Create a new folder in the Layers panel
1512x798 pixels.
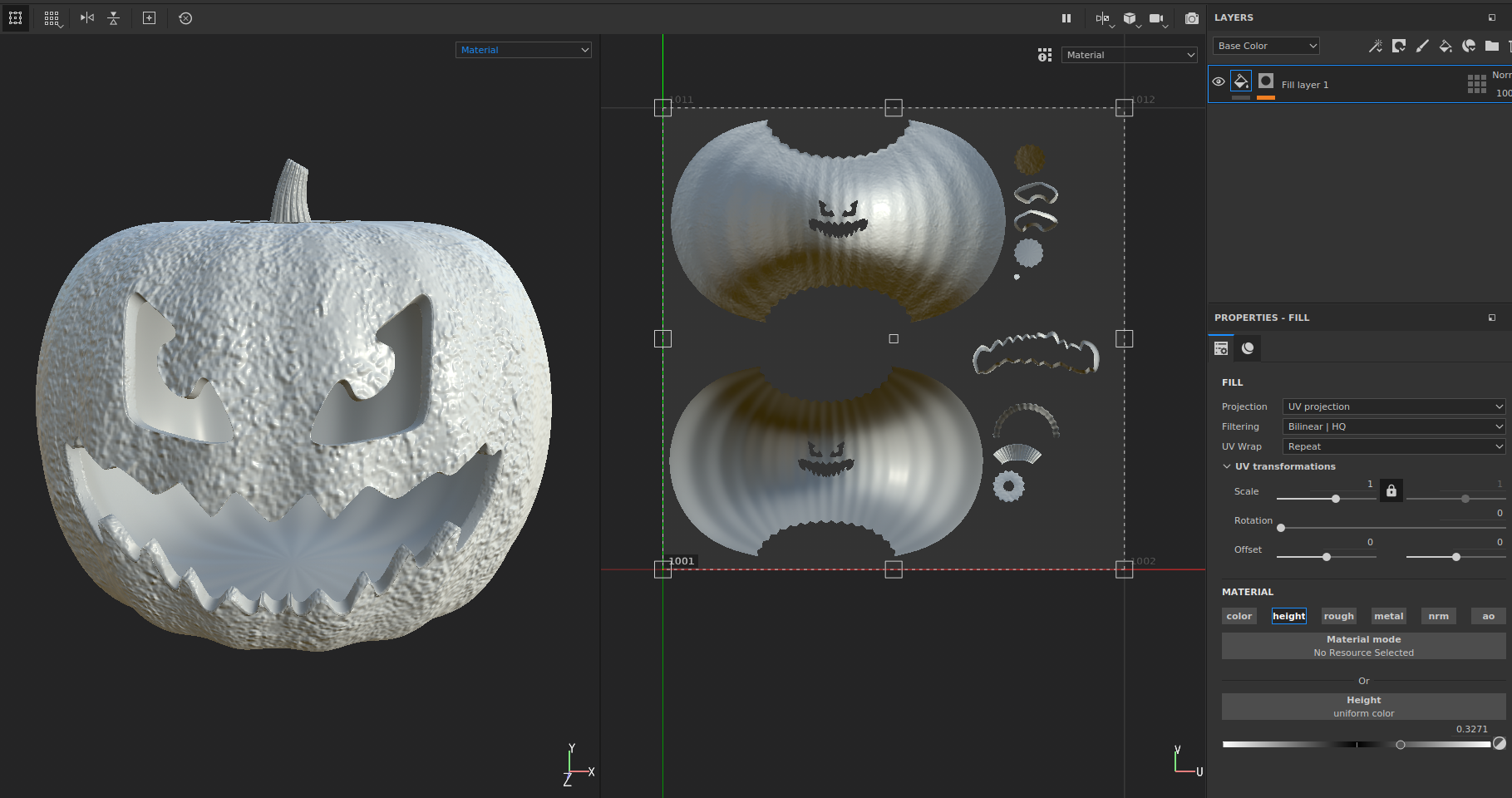1491,47
